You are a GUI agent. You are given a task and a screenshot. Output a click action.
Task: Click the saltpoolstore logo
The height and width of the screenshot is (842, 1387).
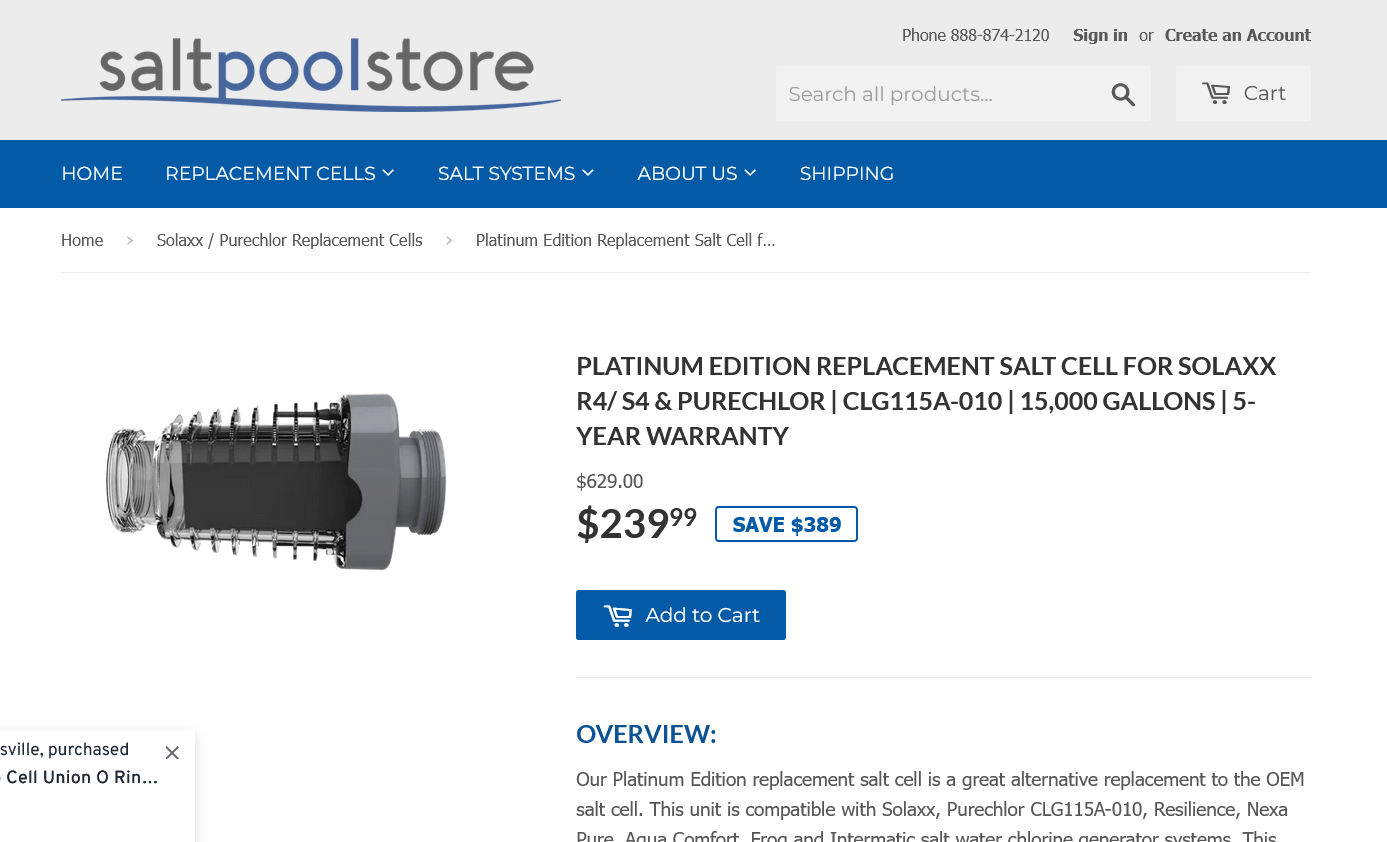tap(311, 73)
